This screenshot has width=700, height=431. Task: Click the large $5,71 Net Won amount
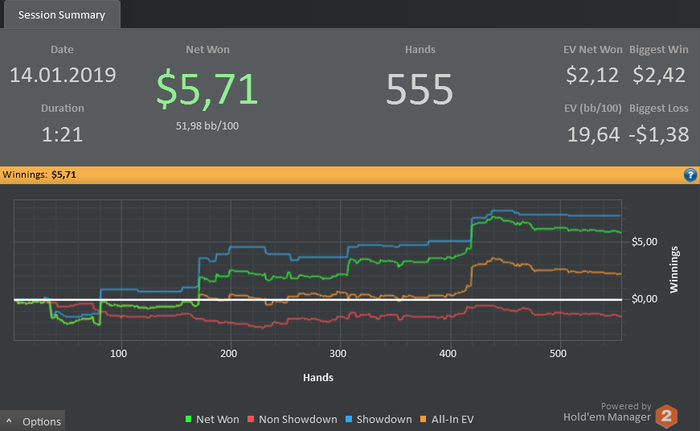tap(207, 88)
